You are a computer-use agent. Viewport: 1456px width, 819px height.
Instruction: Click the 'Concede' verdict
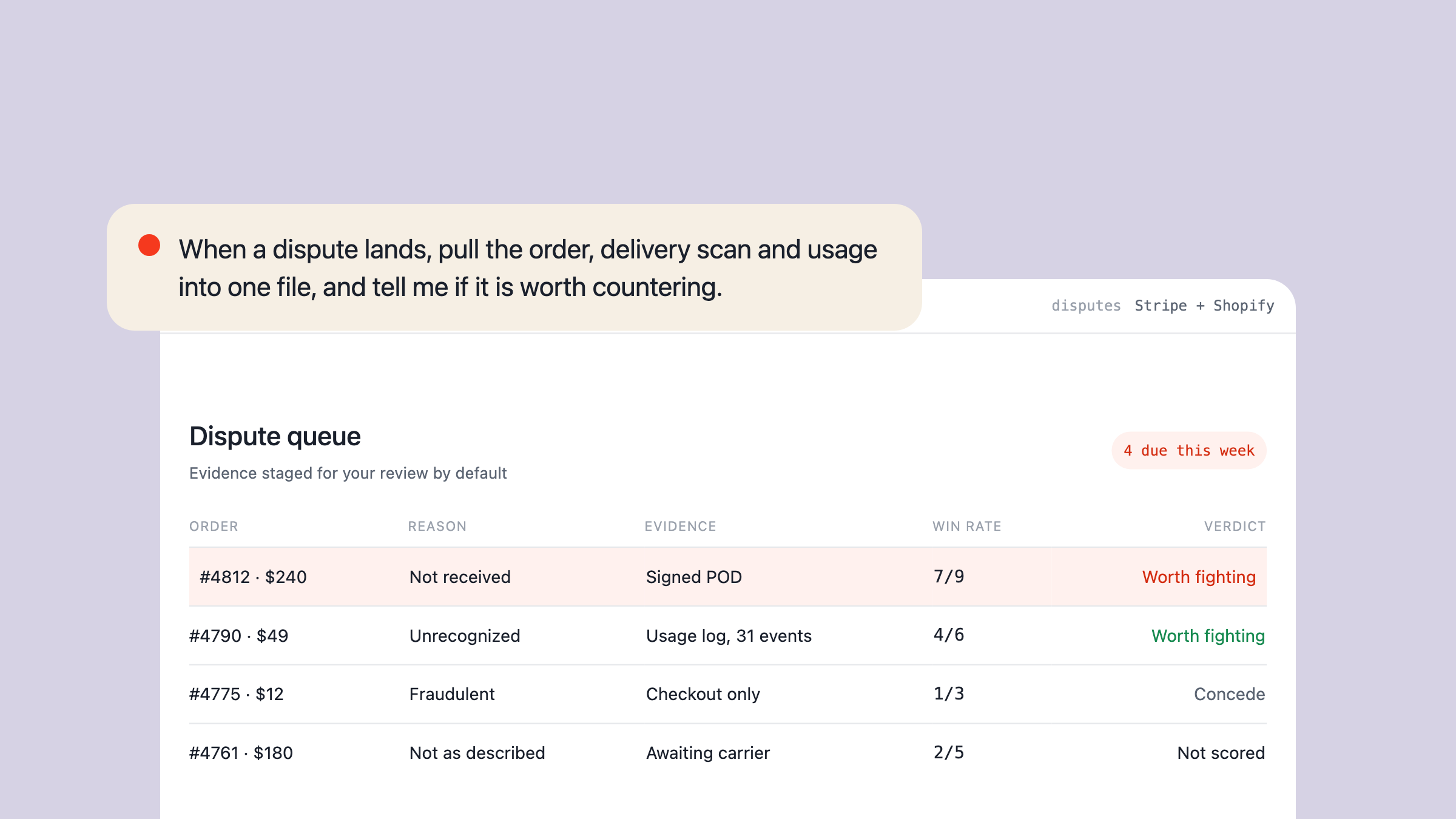[x=1229, y=694]
